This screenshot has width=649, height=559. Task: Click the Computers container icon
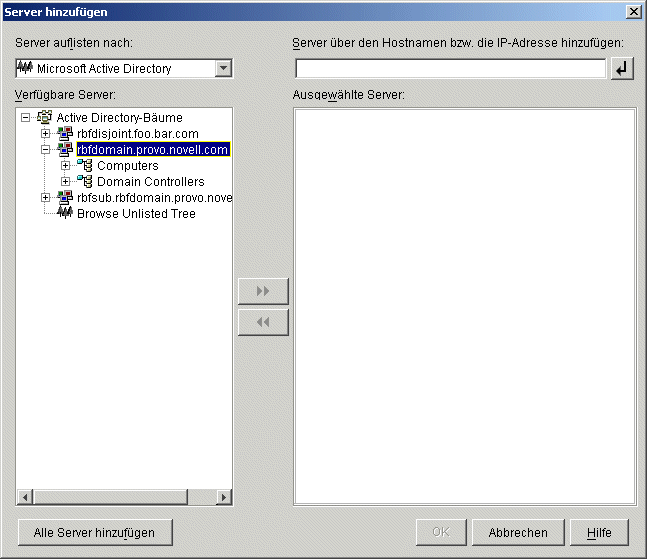tap(85, 165)
